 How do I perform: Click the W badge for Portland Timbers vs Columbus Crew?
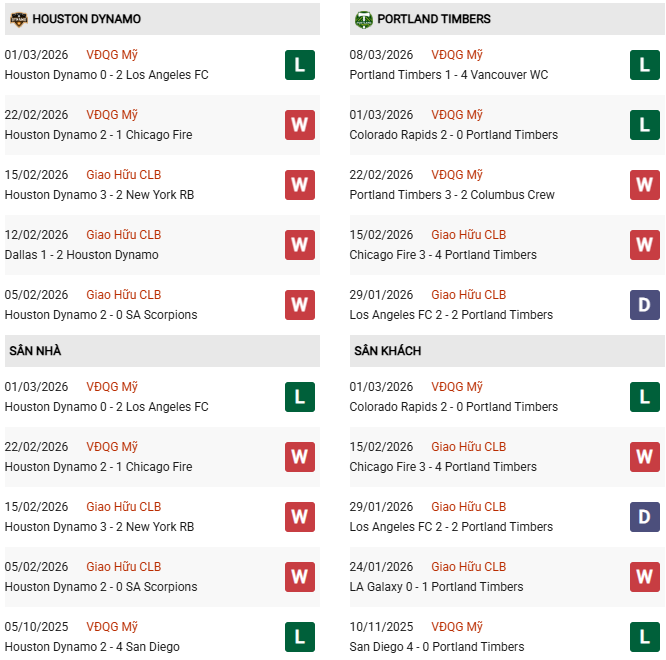(x=645, y=185)
